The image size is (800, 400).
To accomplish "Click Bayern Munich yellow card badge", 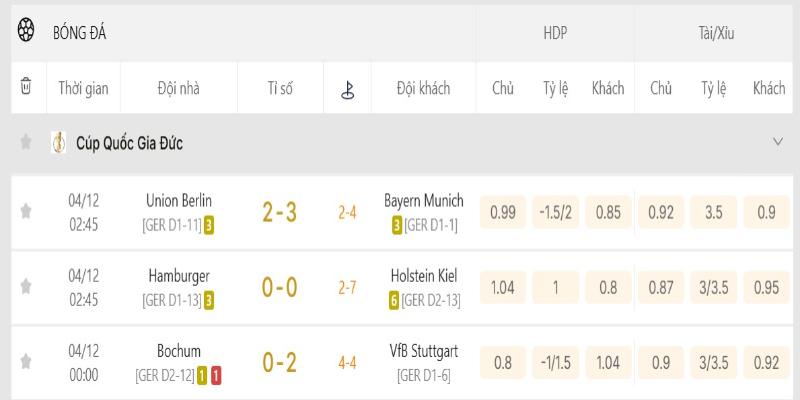I will coord(397,225).
